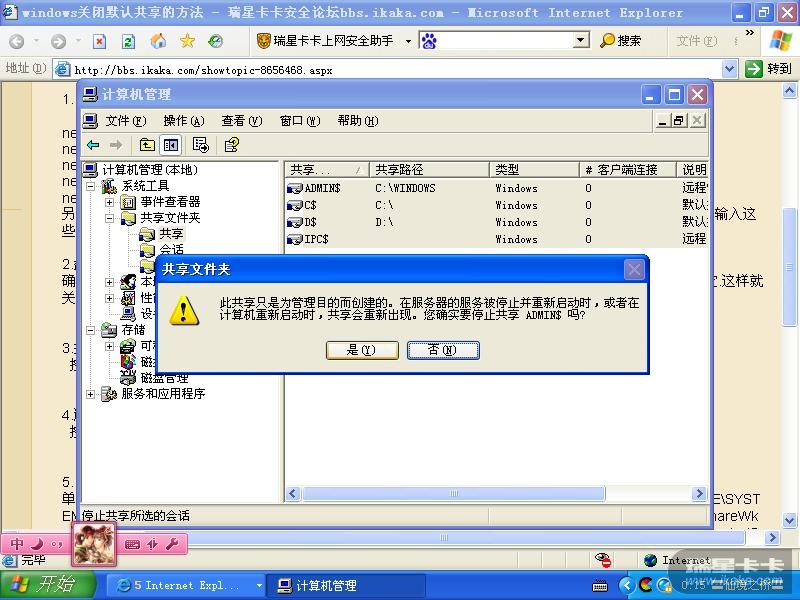Viewport: 800px width, 600px height.
Task: Confirm with the 是(Y) button
Action: pos(362,350)
